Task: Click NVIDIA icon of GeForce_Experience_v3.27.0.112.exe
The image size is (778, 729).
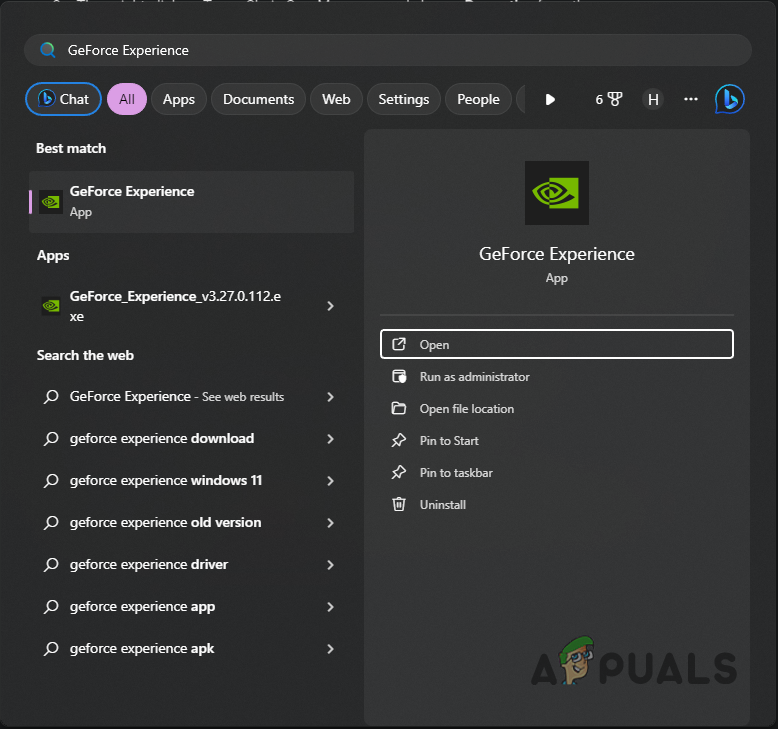Action: [51, 306]
